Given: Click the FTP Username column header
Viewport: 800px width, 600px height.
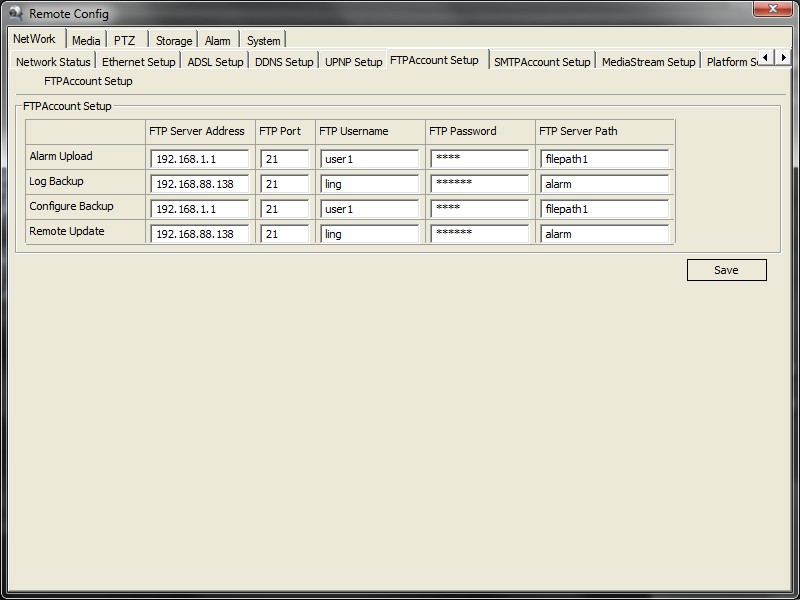Looking at the screenshot, I should tap(354, 131).
